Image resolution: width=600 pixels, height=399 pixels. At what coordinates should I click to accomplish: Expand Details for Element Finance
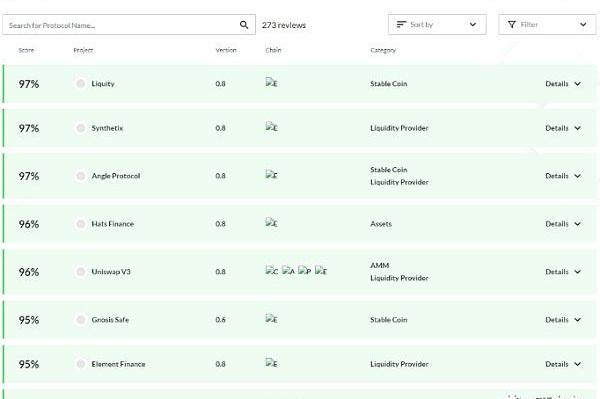[x=563, y=364]
